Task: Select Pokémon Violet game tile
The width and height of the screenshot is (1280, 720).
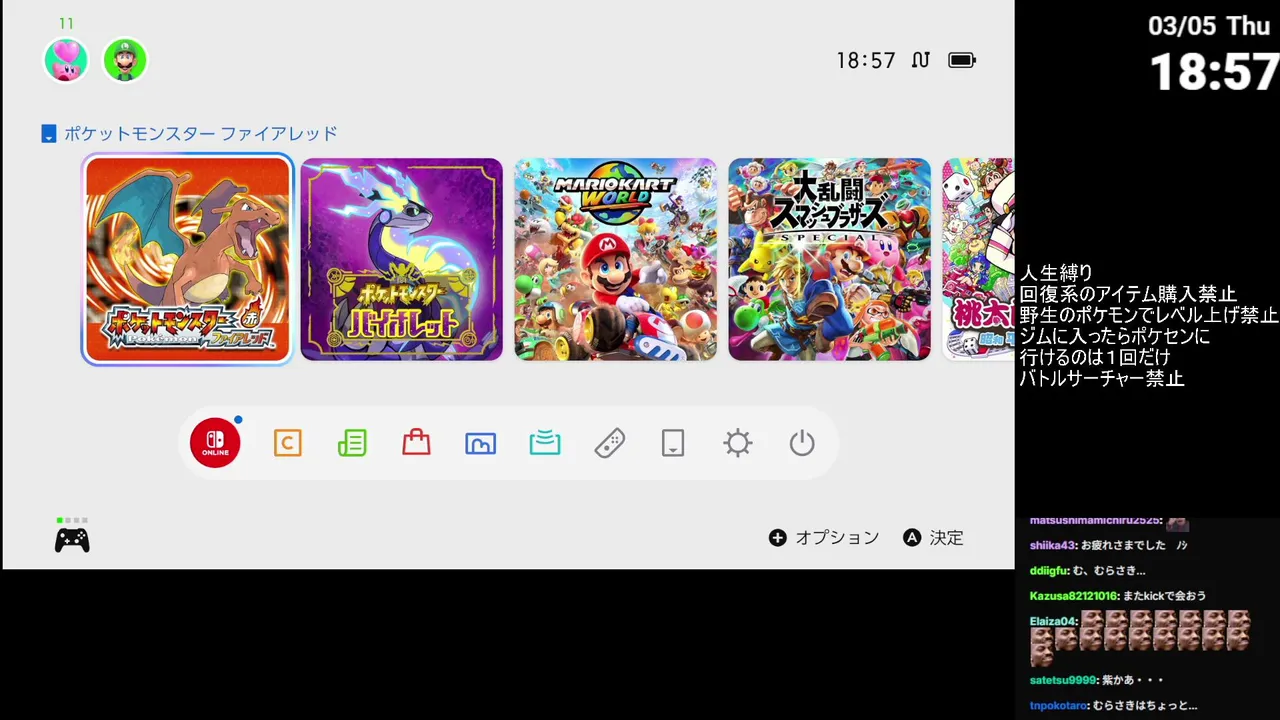Action: coord(402,259)
